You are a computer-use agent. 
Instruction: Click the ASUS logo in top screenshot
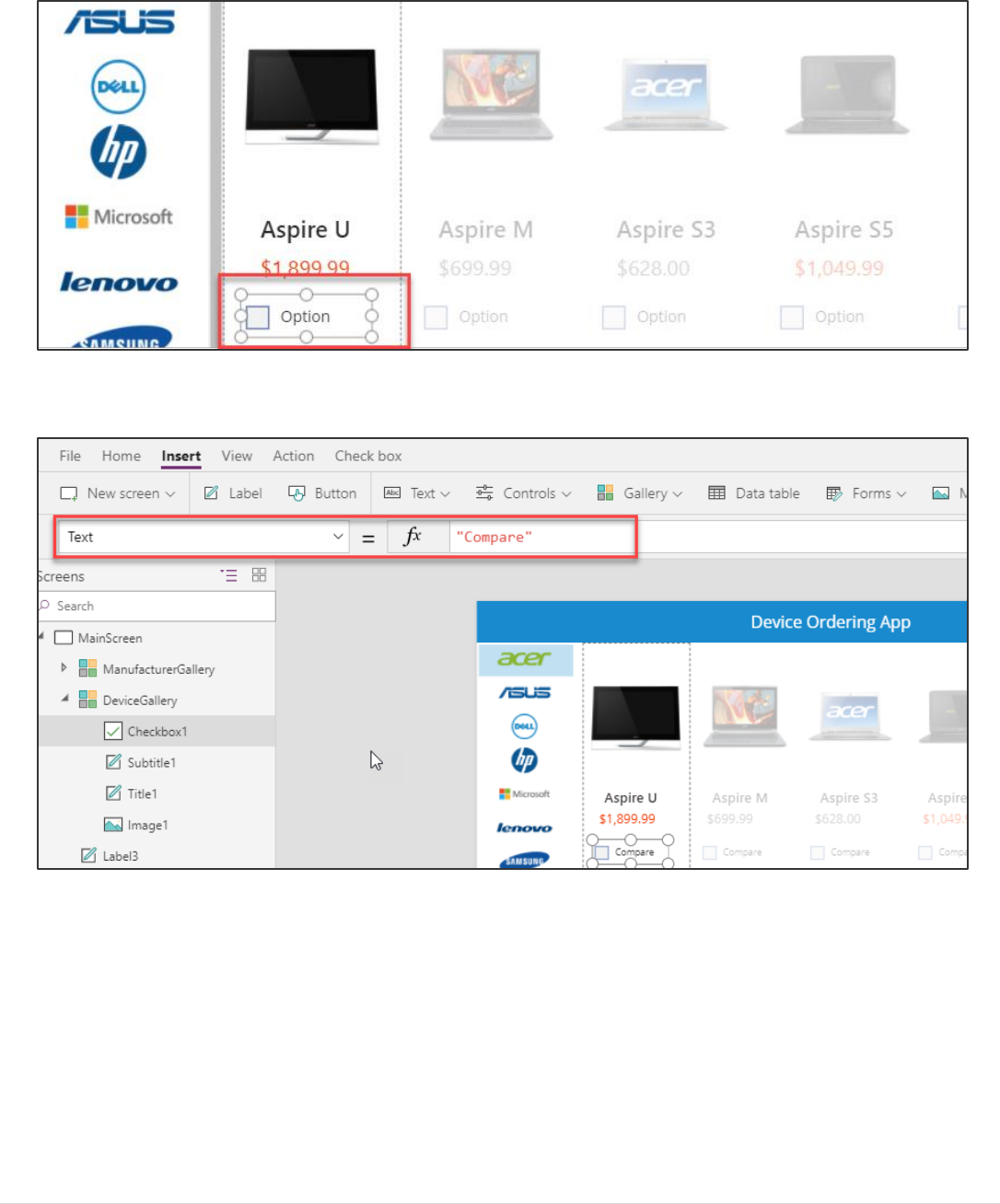click(x=120, y=21)
